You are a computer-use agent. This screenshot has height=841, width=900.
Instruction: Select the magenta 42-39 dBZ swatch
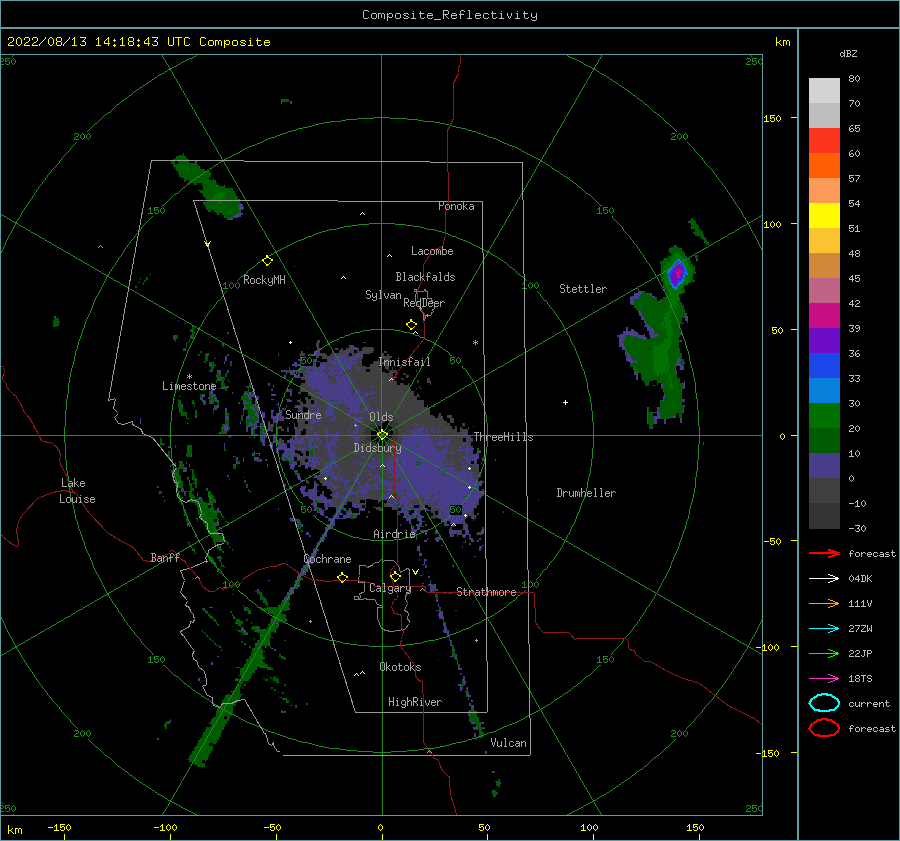pos(824,316)
